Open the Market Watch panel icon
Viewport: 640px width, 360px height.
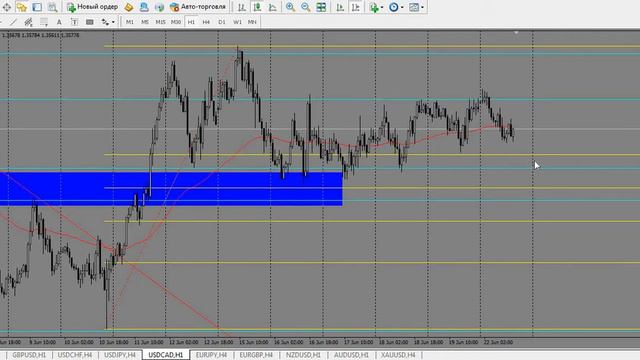(7, 7)
